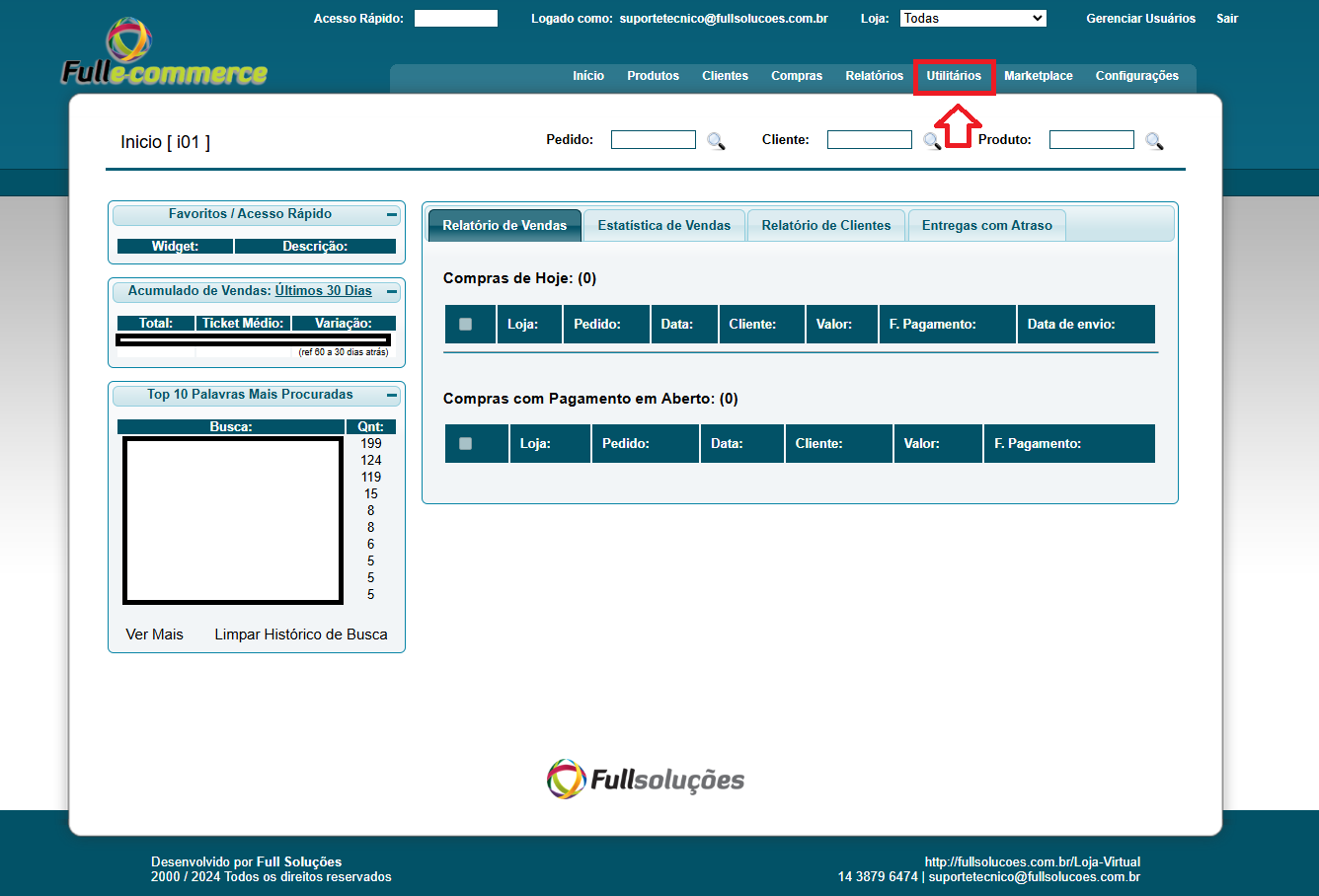Collapse the Top 10 Palavras Mais Procuradas widget
This screenshot has width=1319, height=896.
tap(392, 395)
